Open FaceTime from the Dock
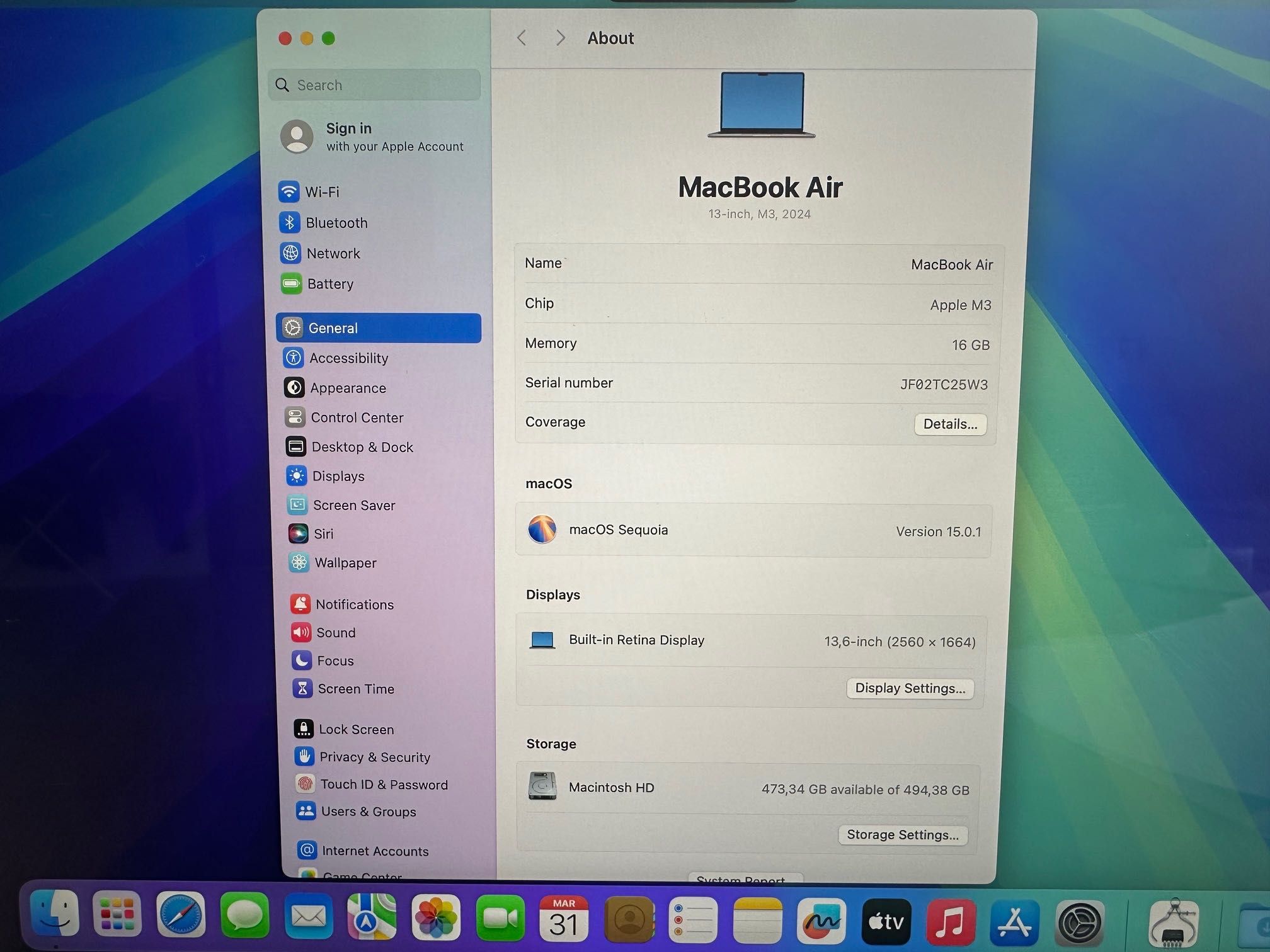The image size is (1270, 952). click(x=500, y=918)
